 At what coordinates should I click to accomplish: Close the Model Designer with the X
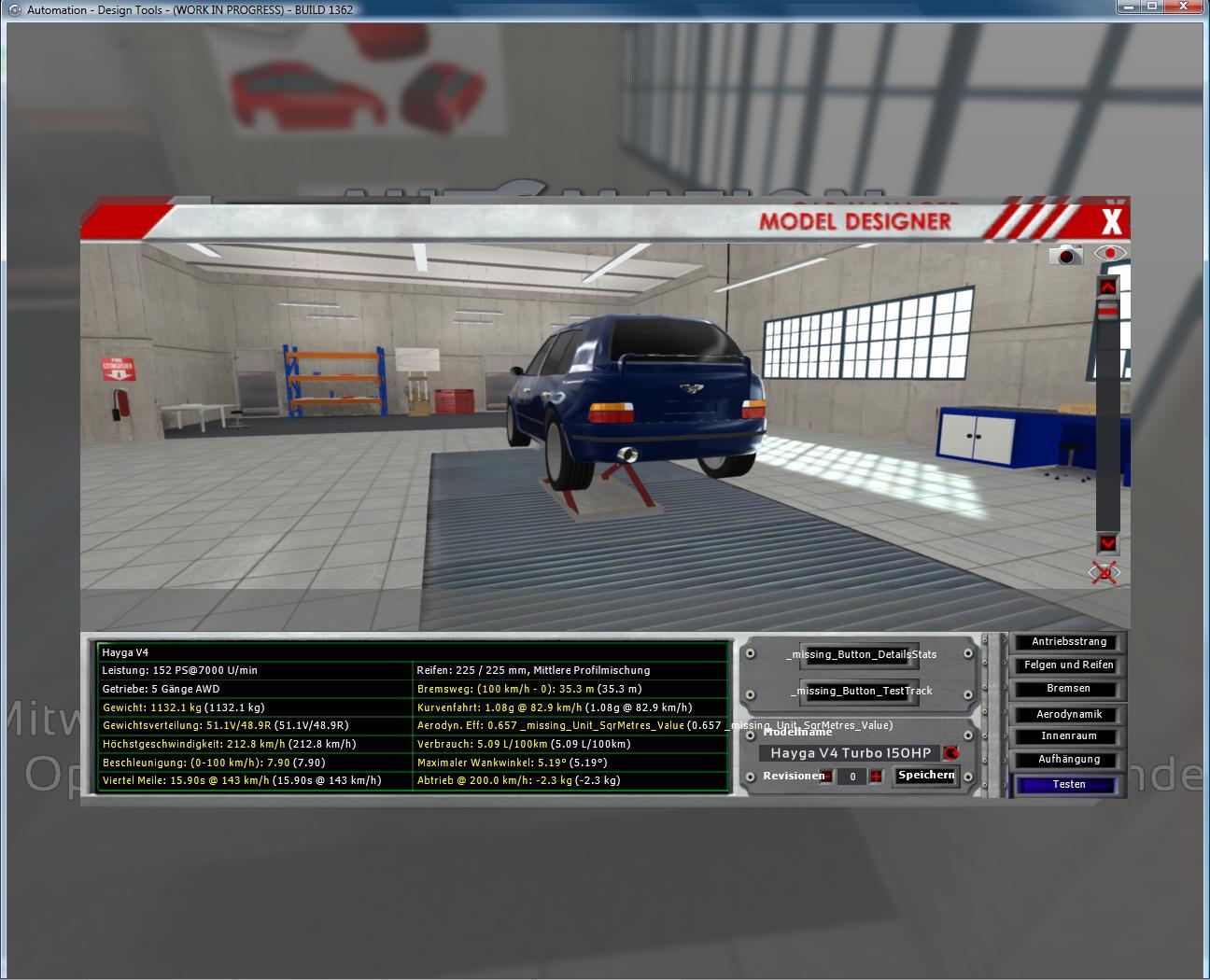pyautogui.click(x=1111, y=221)
